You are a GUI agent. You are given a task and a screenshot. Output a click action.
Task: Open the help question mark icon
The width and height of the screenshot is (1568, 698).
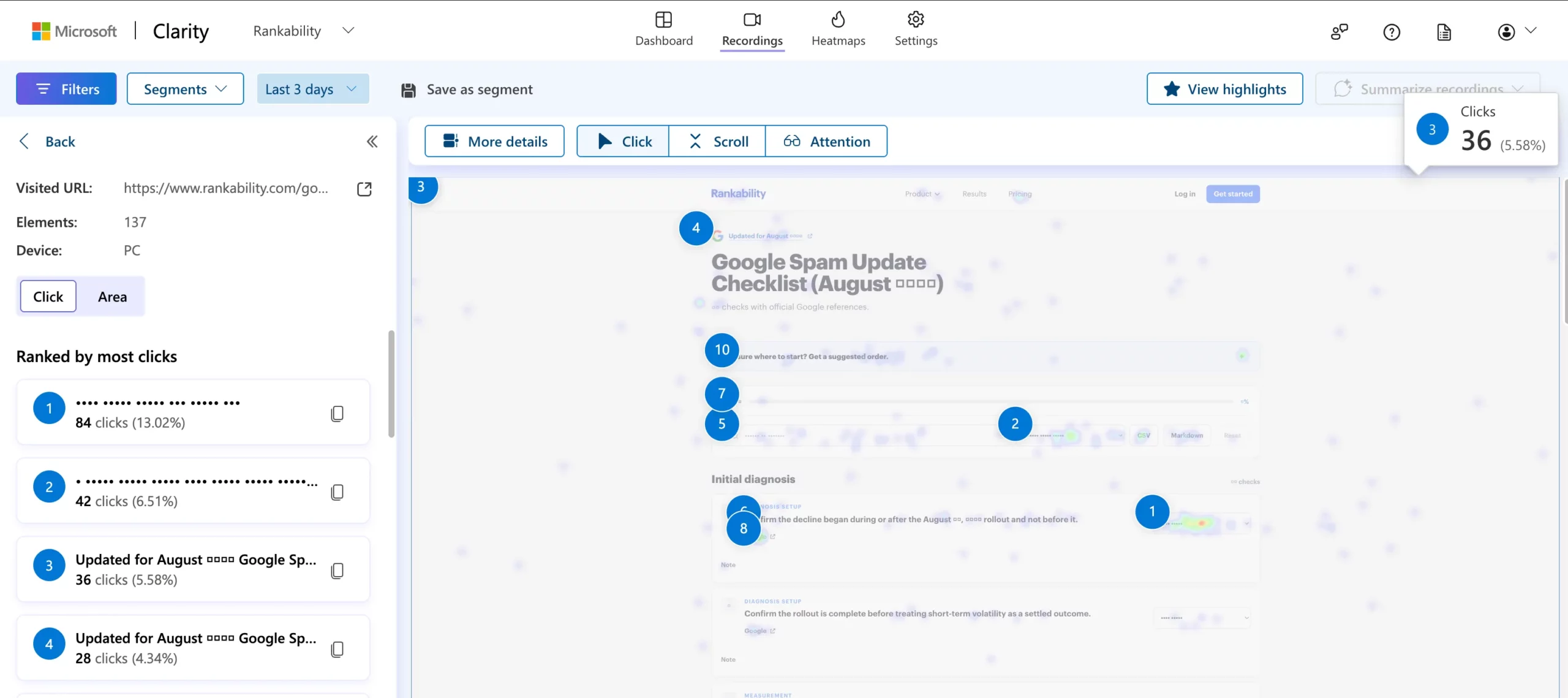[1392, 32]
